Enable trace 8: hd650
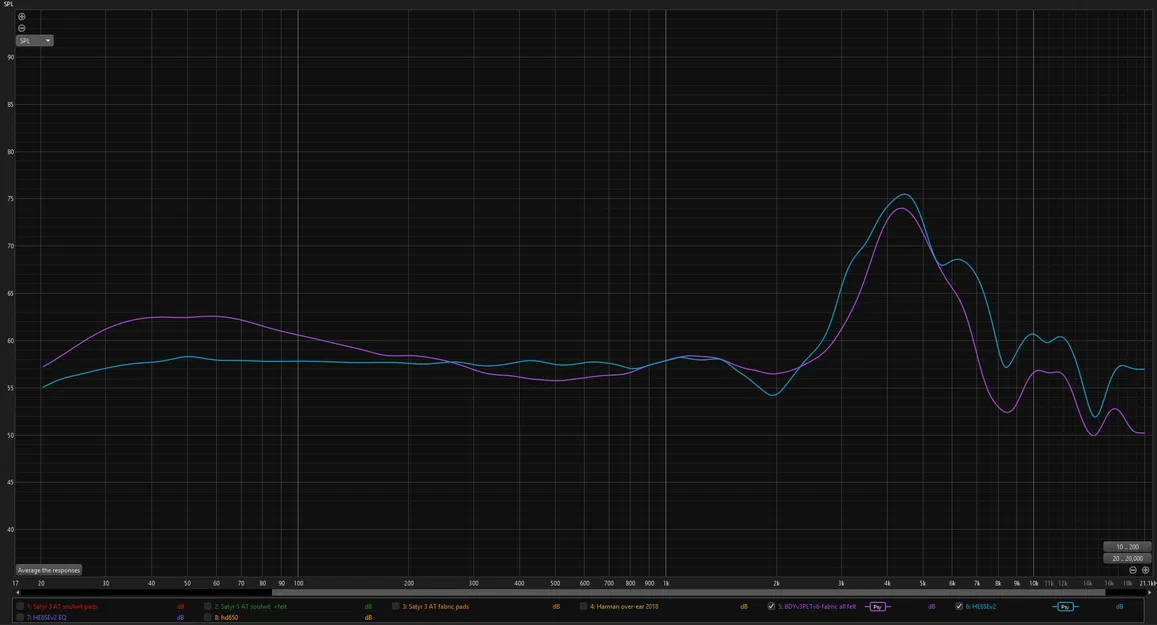 click(207, 618)
